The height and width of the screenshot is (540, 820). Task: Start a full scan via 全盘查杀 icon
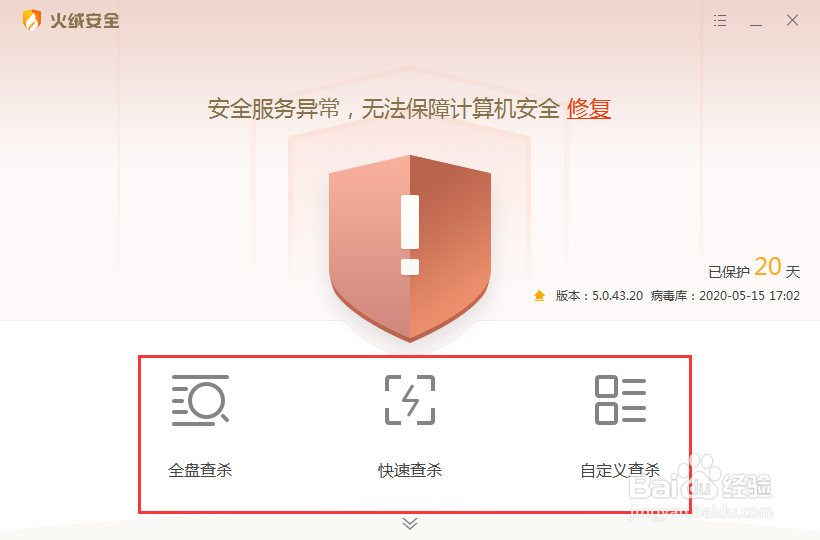(200, 400)
